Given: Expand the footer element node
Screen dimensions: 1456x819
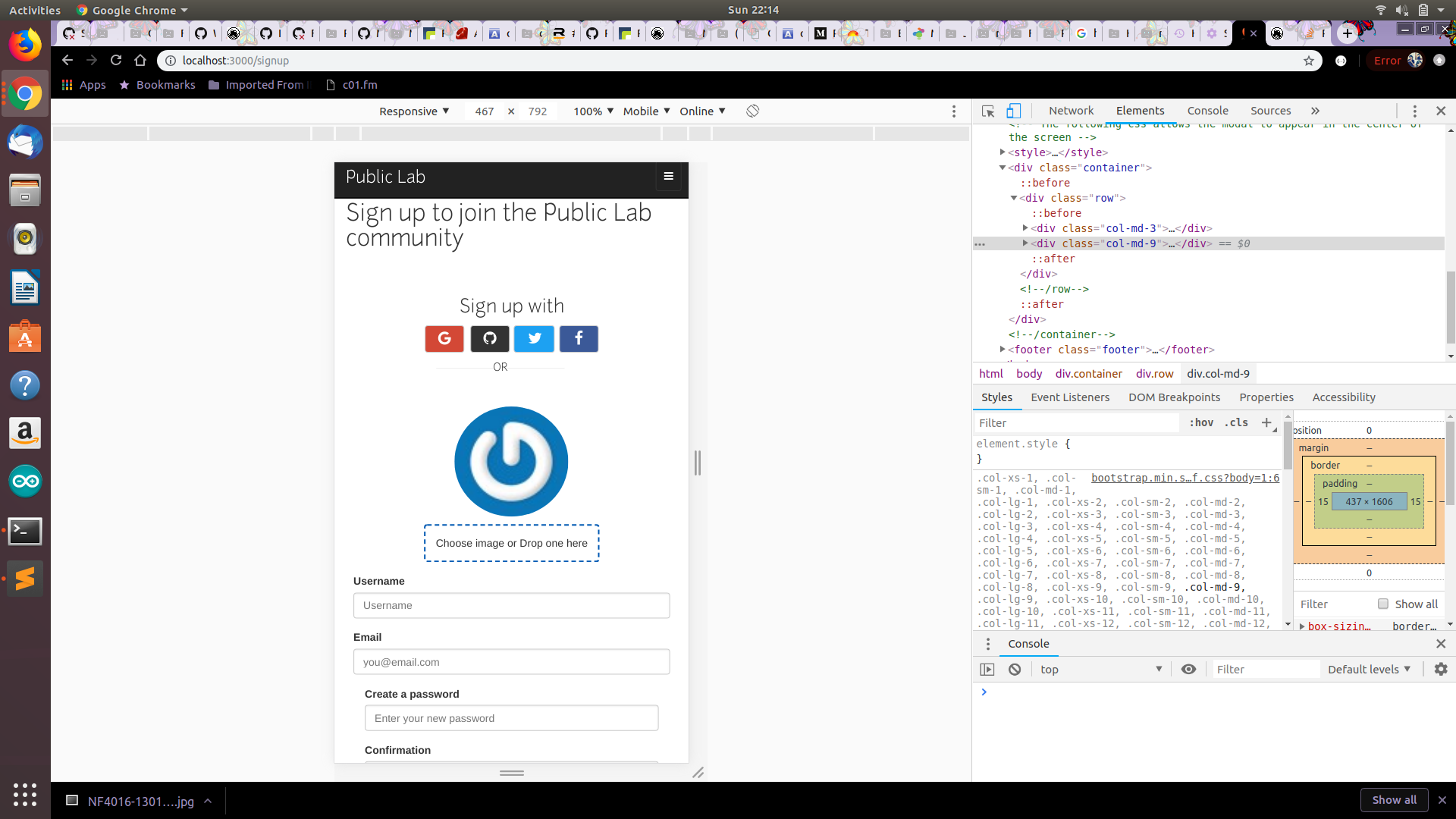Looking at the screenshot, I should pyautogui.click(x=1003, y=350).
